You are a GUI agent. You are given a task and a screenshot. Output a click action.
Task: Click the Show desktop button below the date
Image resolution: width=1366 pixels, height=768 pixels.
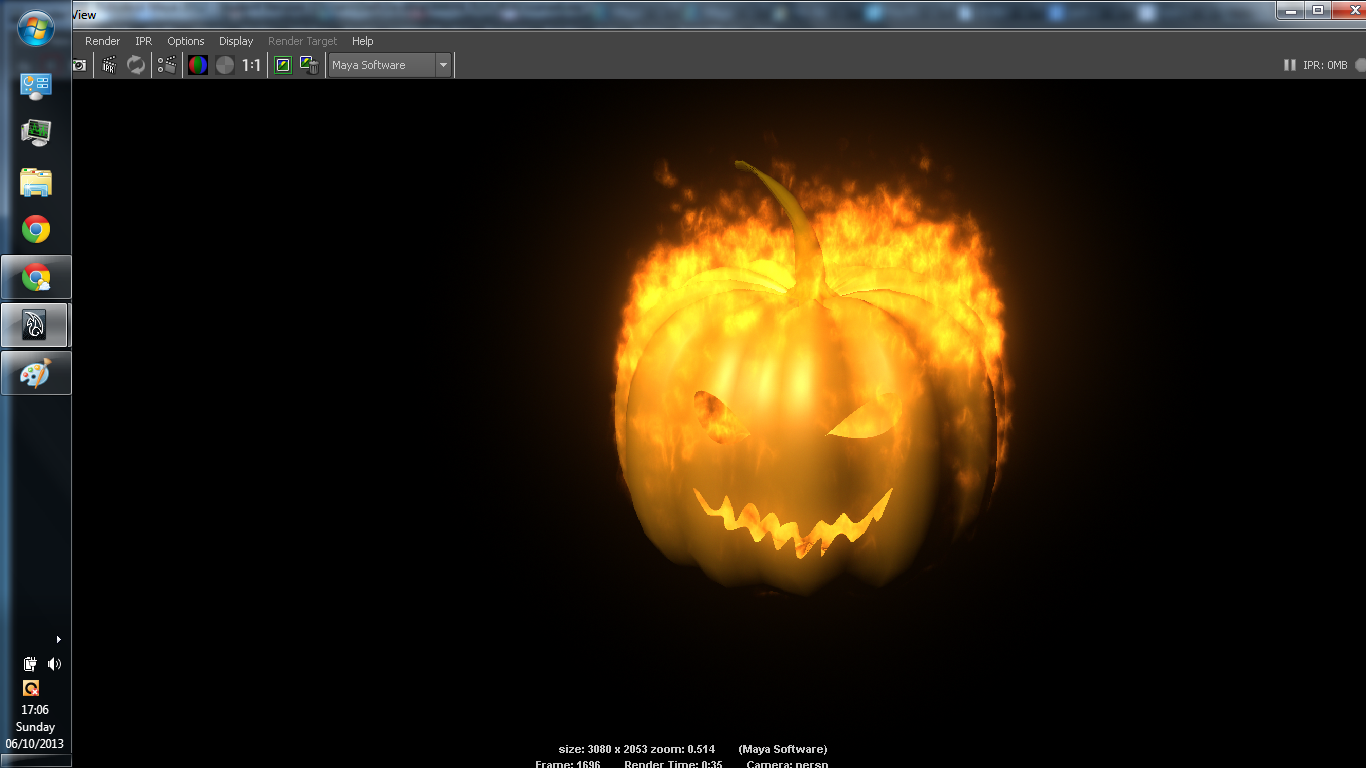pyautogui.click(x=36, y=761)
